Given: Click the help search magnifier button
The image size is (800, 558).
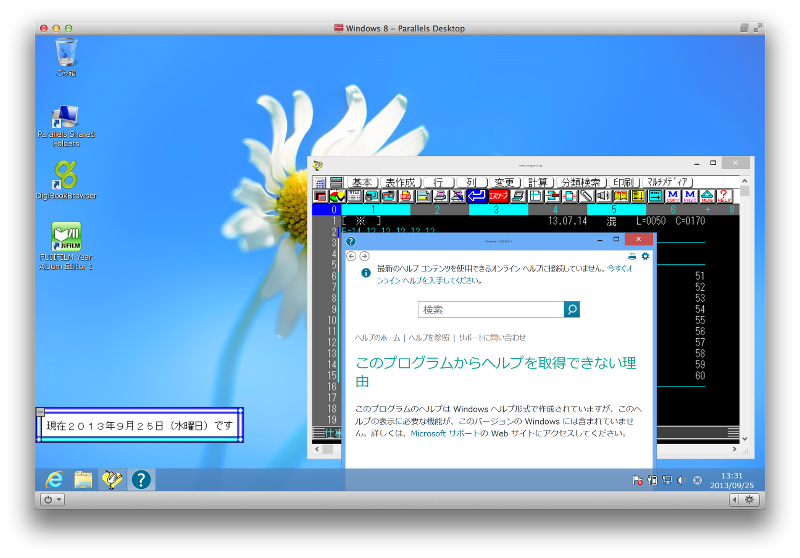Looking at the screenshot, I should pyautogui.click(x=571, y=309).
